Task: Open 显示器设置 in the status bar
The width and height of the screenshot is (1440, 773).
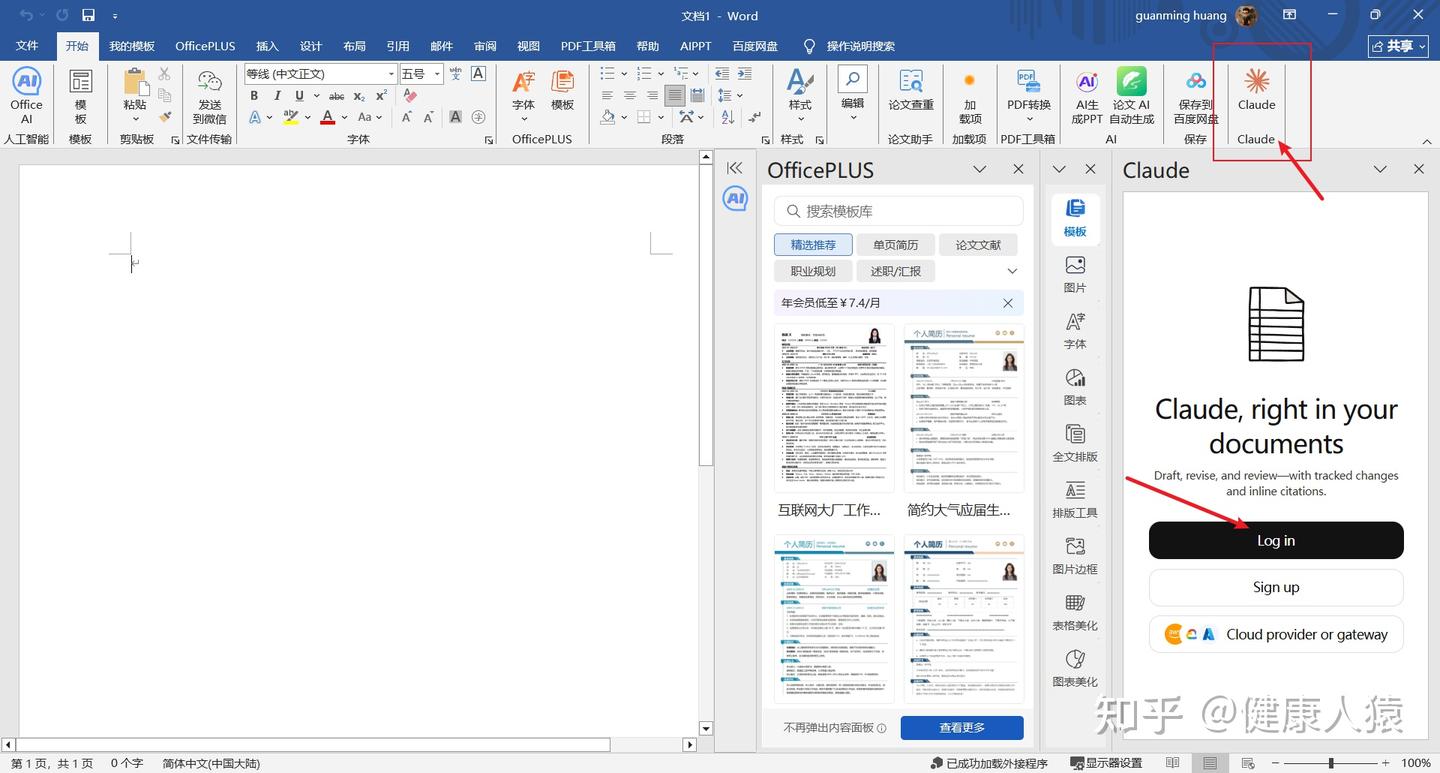Action: tap(1106, 763)
